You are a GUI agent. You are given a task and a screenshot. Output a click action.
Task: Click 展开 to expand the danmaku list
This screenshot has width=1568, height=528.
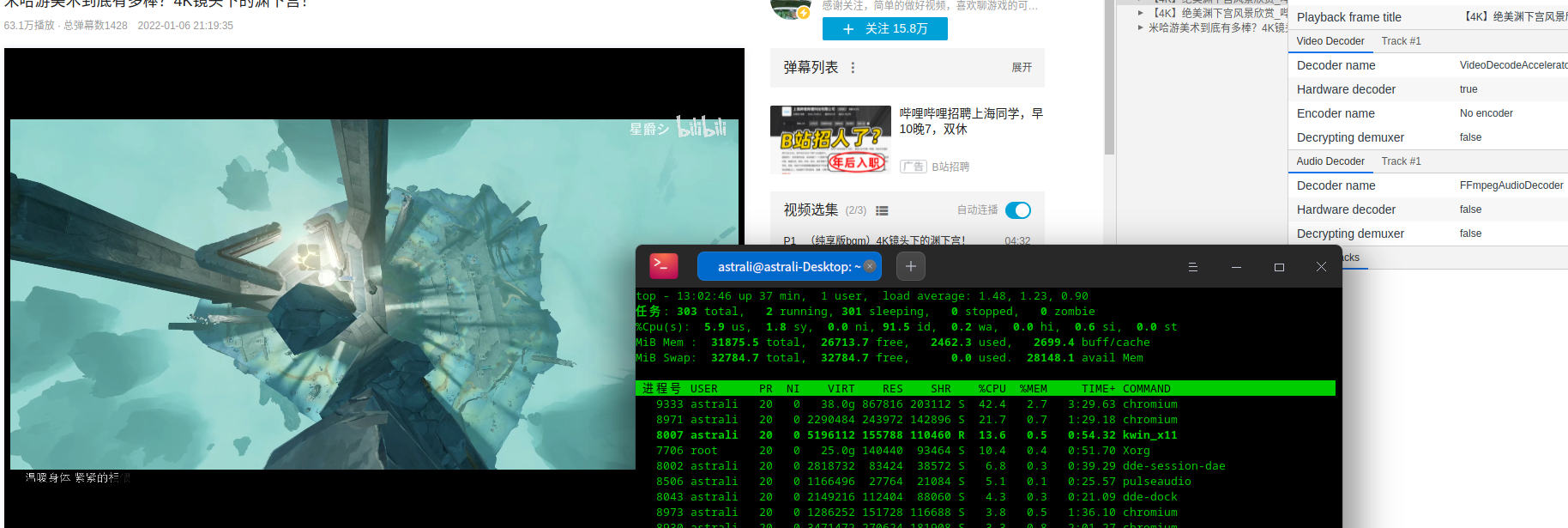tap(1022, 68)
